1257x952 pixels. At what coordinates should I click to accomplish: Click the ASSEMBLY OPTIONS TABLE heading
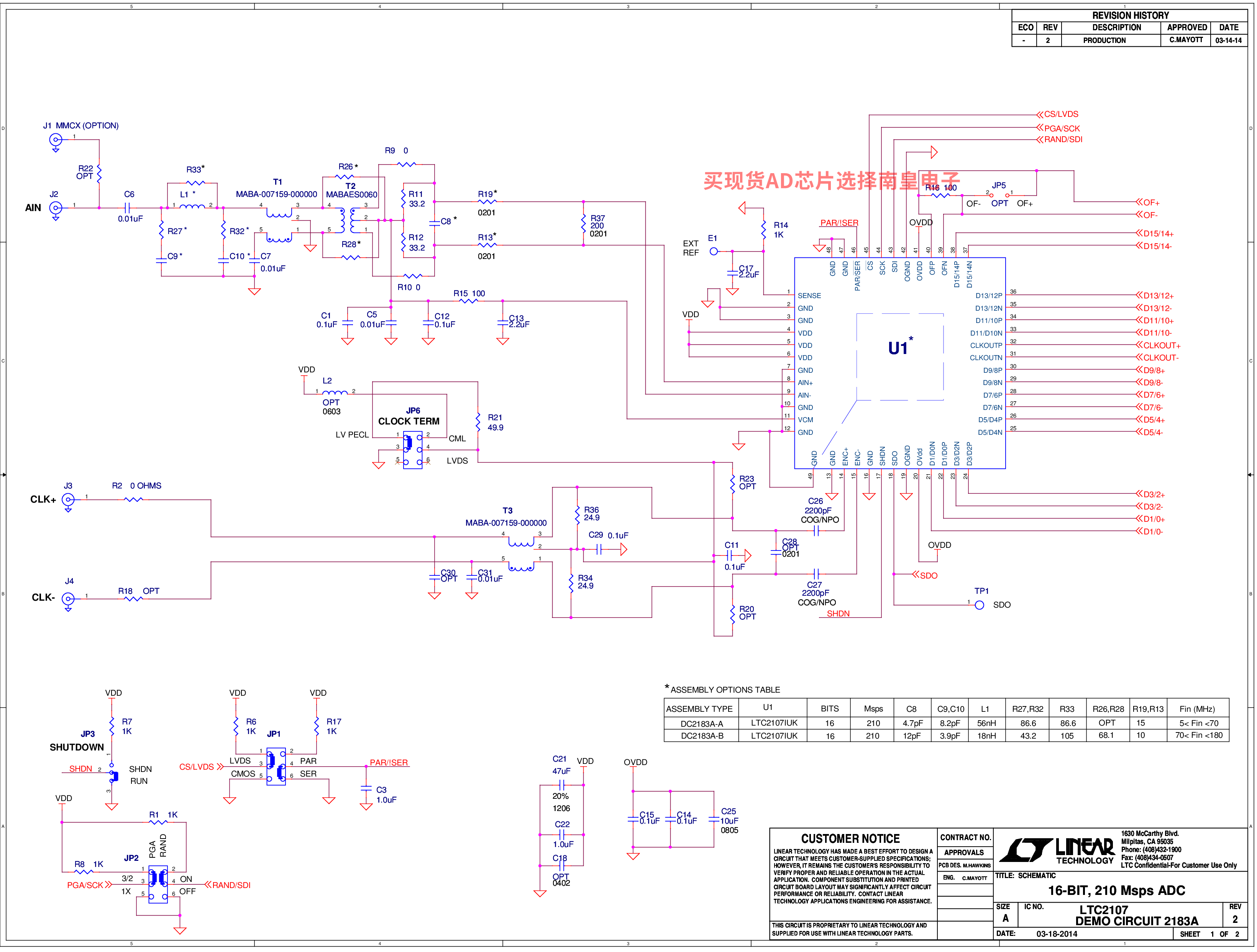click(x=725, y=690)
